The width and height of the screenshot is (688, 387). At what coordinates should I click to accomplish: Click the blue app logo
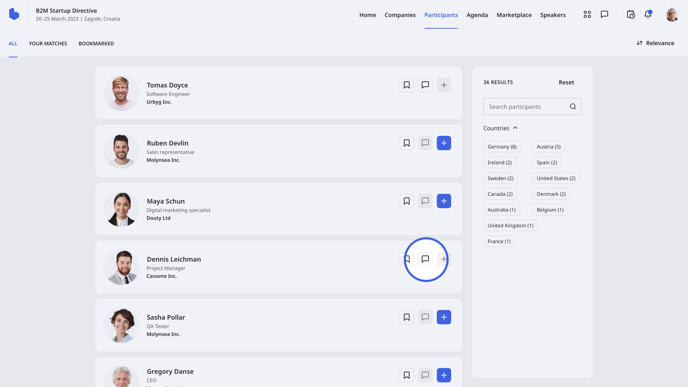pos(14,14)
